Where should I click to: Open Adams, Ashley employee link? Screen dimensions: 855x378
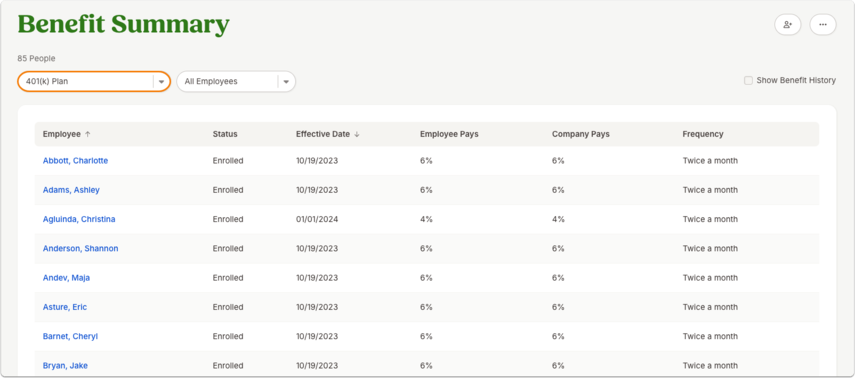point(71,190)
